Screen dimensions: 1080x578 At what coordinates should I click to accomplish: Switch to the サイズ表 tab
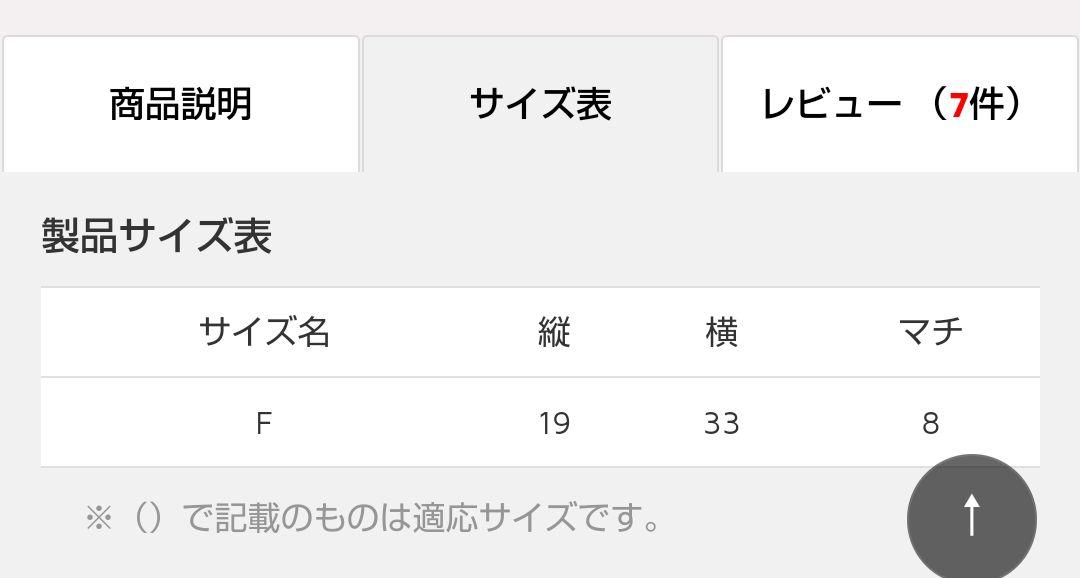(x=541, y=105)
